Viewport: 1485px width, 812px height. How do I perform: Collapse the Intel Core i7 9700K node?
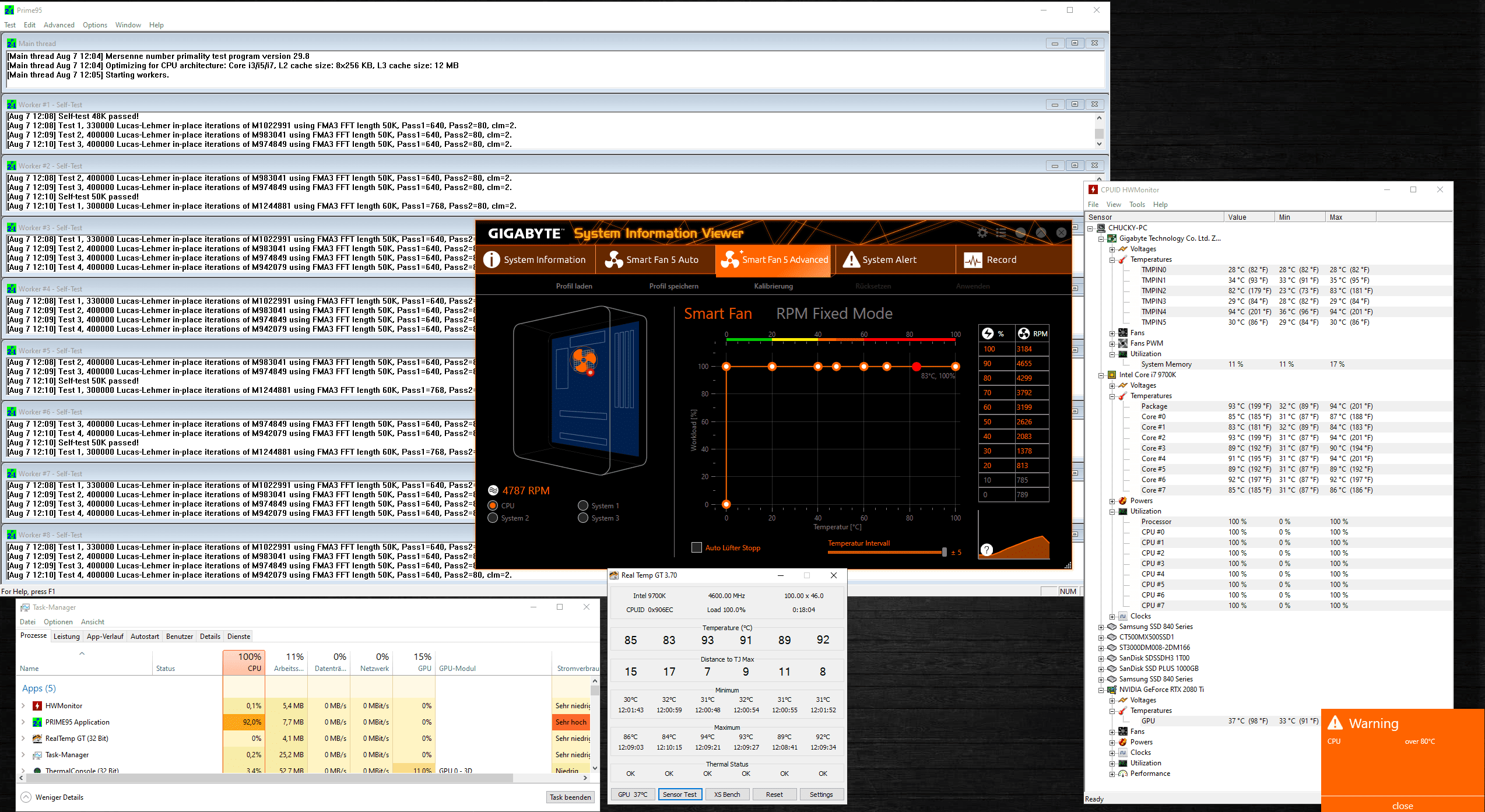click(x=1101, y=375)
